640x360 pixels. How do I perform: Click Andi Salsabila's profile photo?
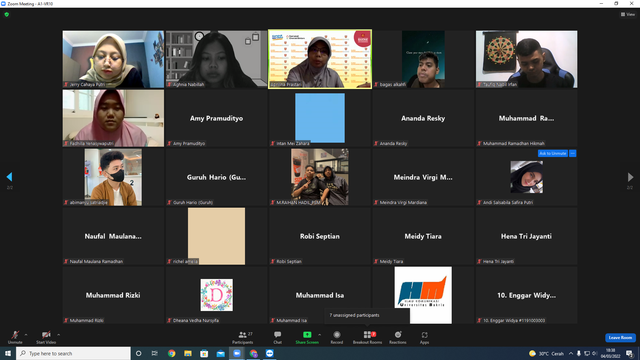tap(527, 177)
